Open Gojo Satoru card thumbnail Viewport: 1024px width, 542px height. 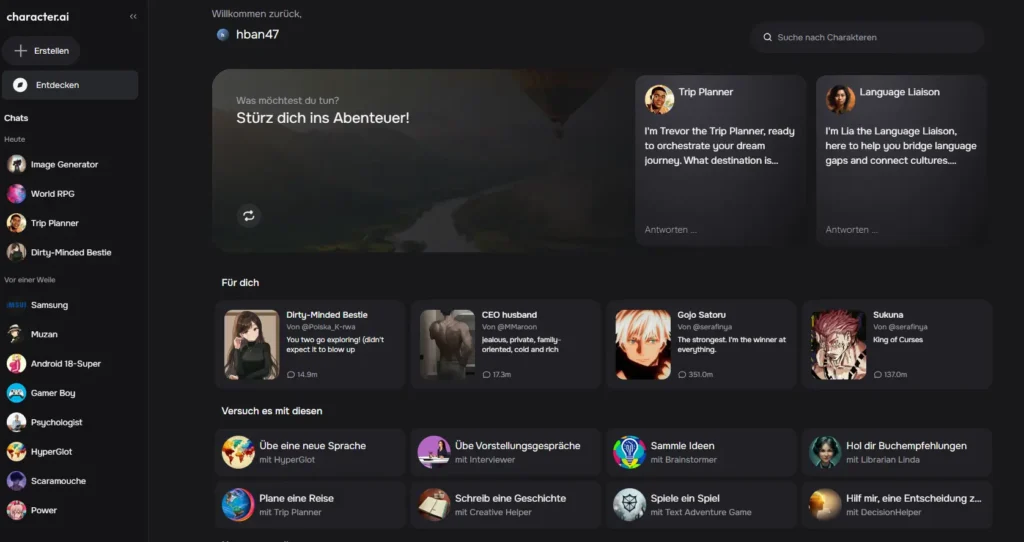[643, 345]
